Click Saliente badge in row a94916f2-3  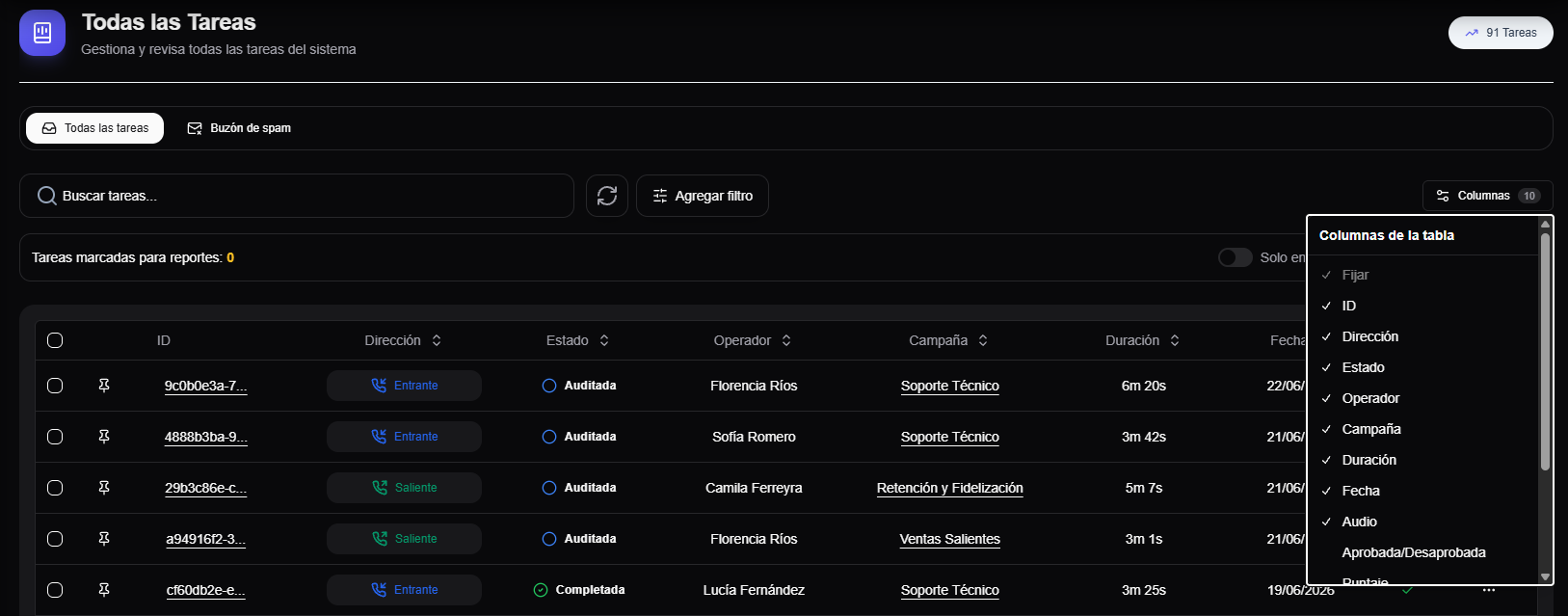(404, 539)
